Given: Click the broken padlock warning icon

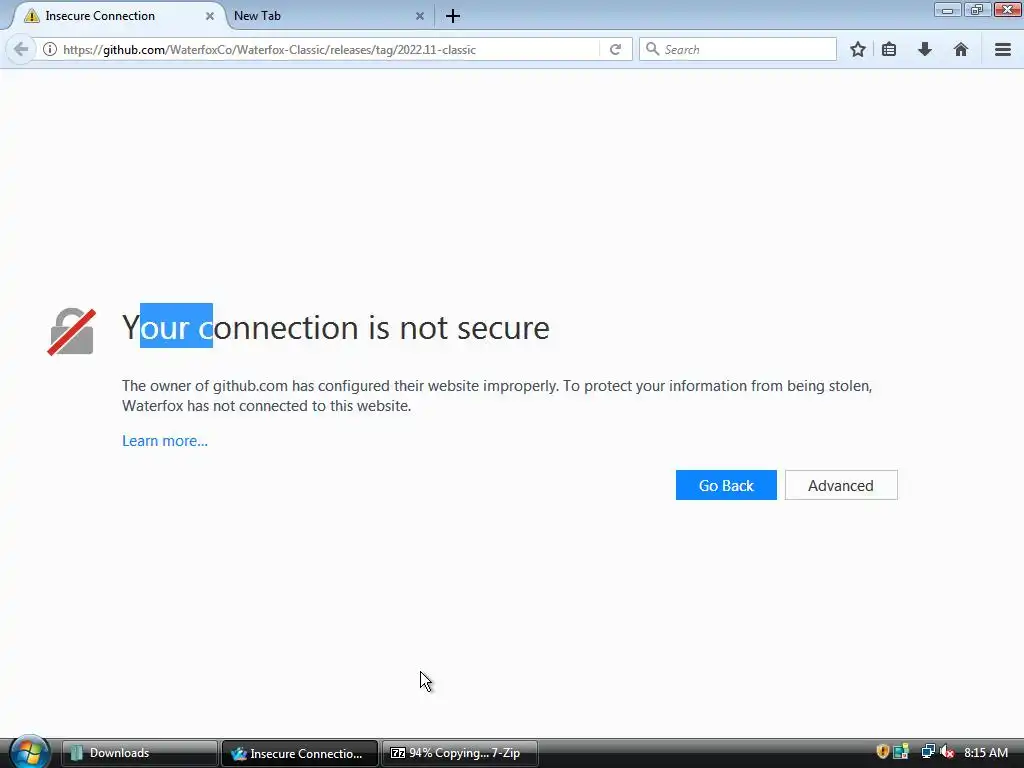Looking at the screenshot, I should (x=72, y=332).
